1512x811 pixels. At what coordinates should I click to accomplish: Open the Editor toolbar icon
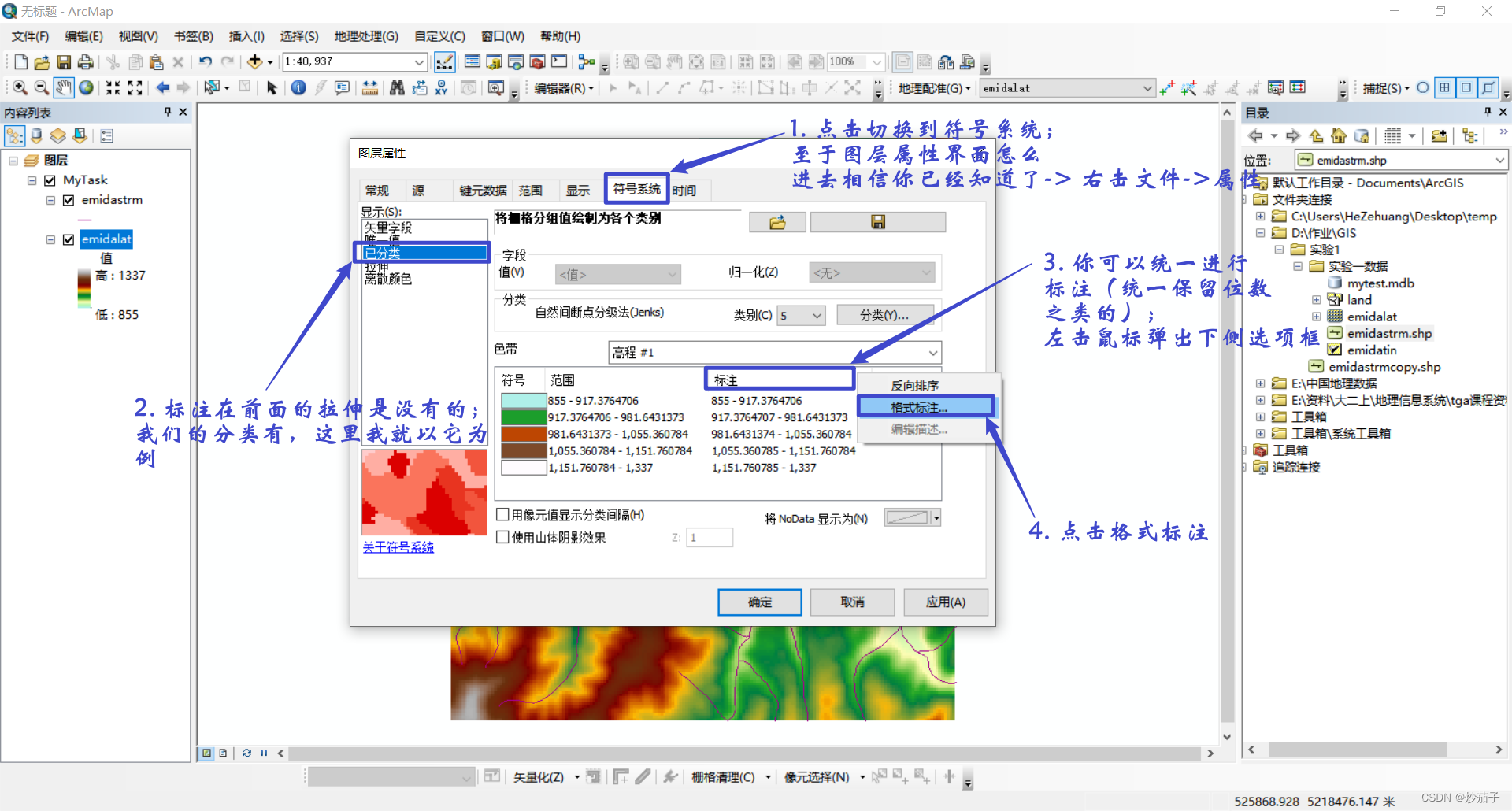[445, 62]
